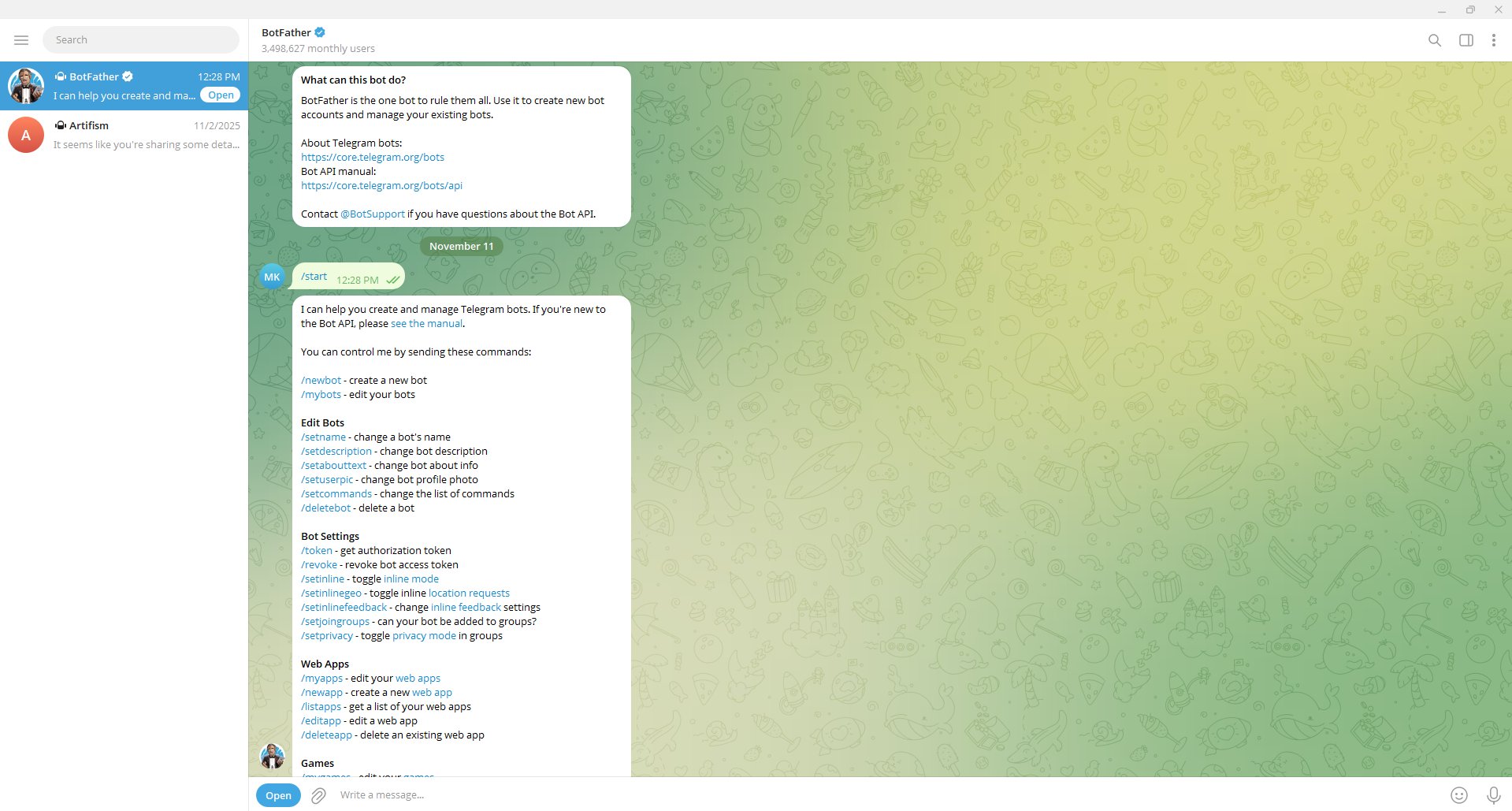Screen dimensions: 1512x811
Task: Click the paperclip attach file icon
Action: (x=318, y=795)
